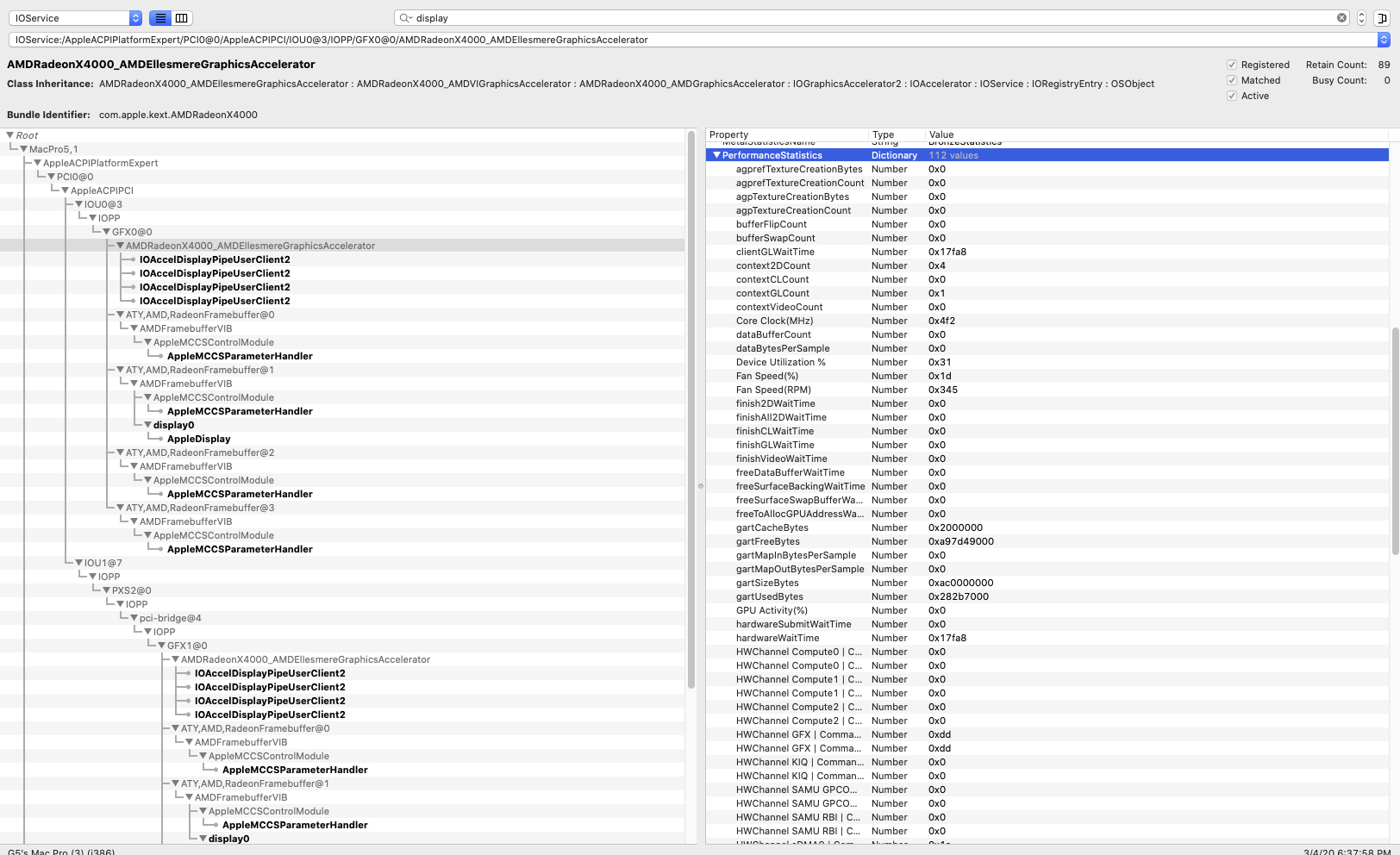Click the AMDRadeonX4000_AMDEllesmereGraphicsAccelerator title heading

tap(161, 64)
